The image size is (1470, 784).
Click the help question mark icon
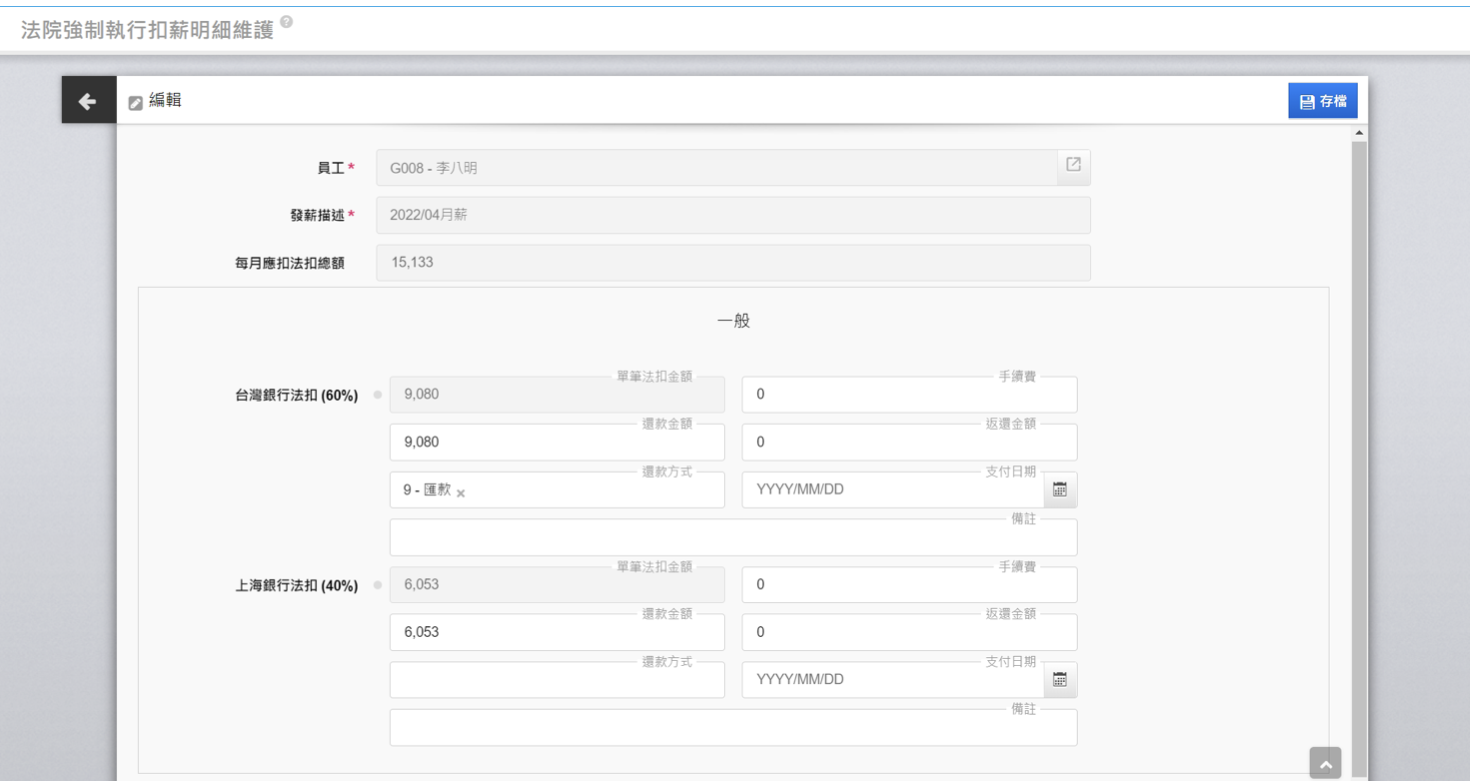(287, 22)
